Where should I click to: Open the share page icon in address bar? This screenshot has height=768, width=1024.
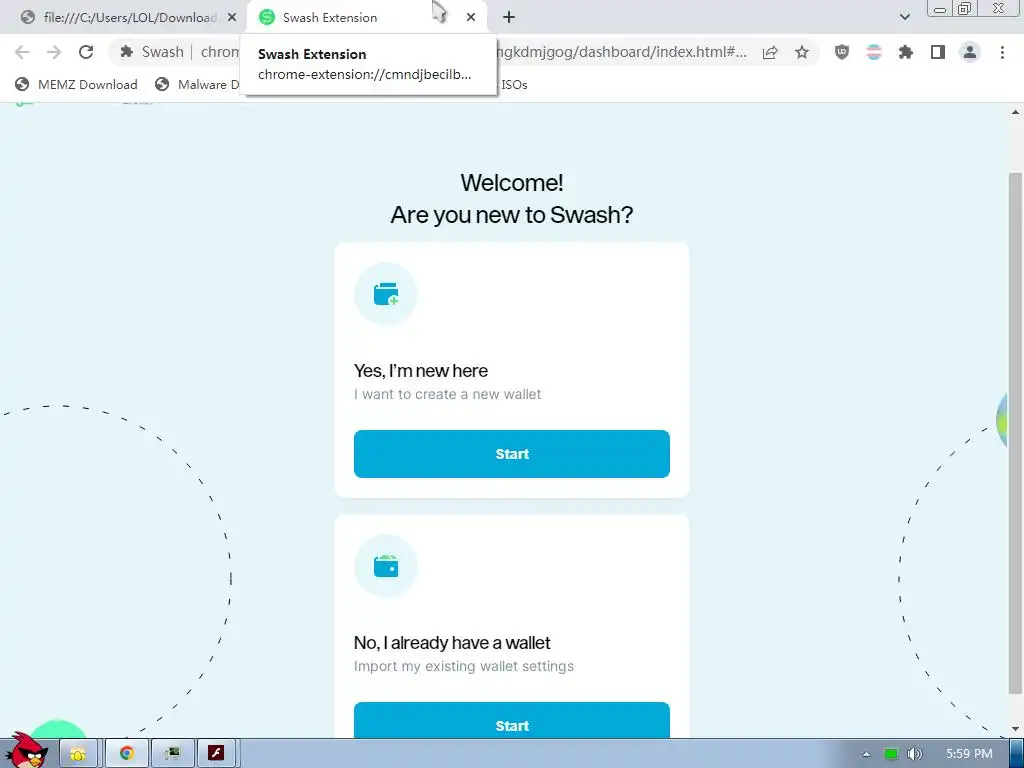pyautogui.click(x=770, y=52)
